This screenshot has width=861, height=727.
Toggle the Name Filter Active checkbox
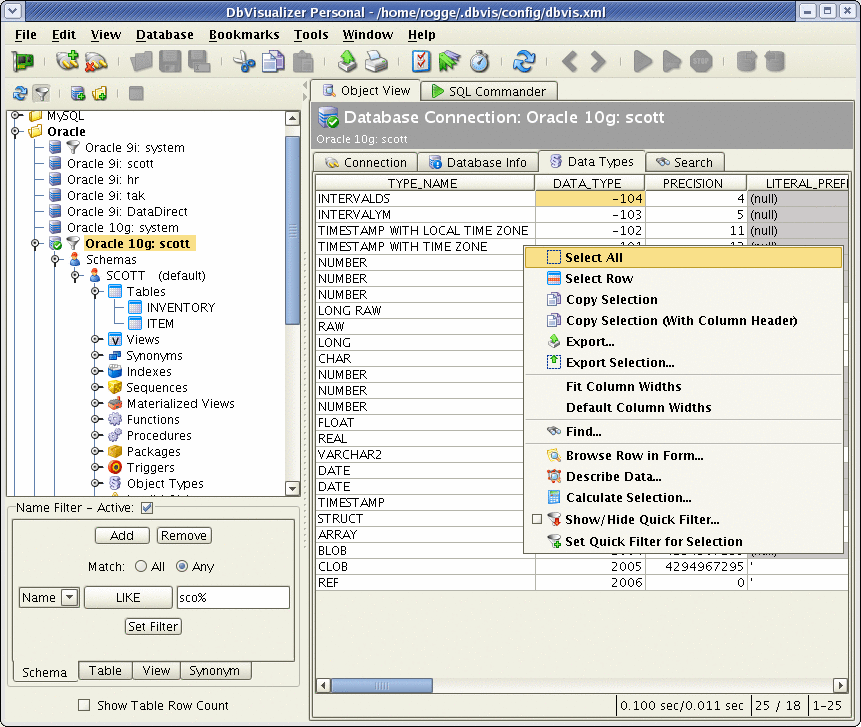[x=147, y=508]
